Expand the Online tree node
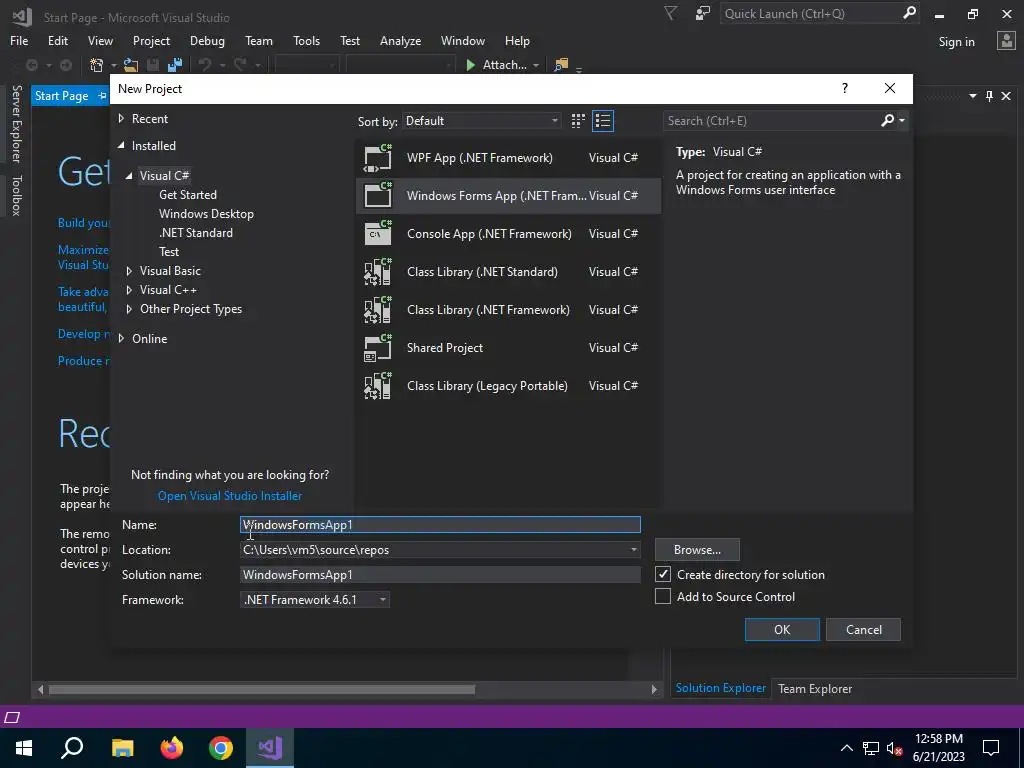 121,338
